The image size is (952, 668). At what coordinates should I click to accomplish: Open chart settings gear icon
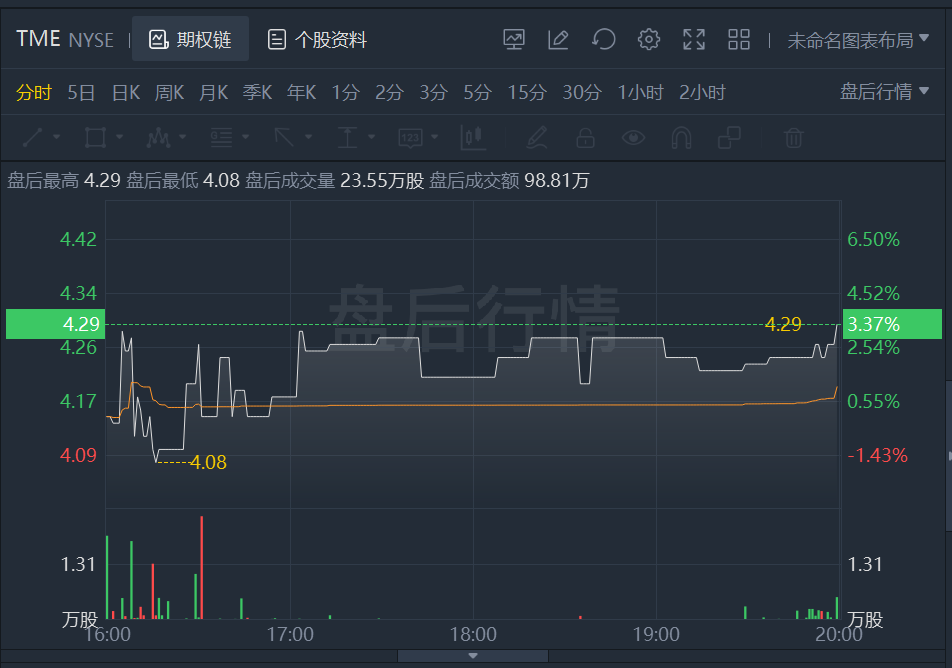[x=648, y=39]
